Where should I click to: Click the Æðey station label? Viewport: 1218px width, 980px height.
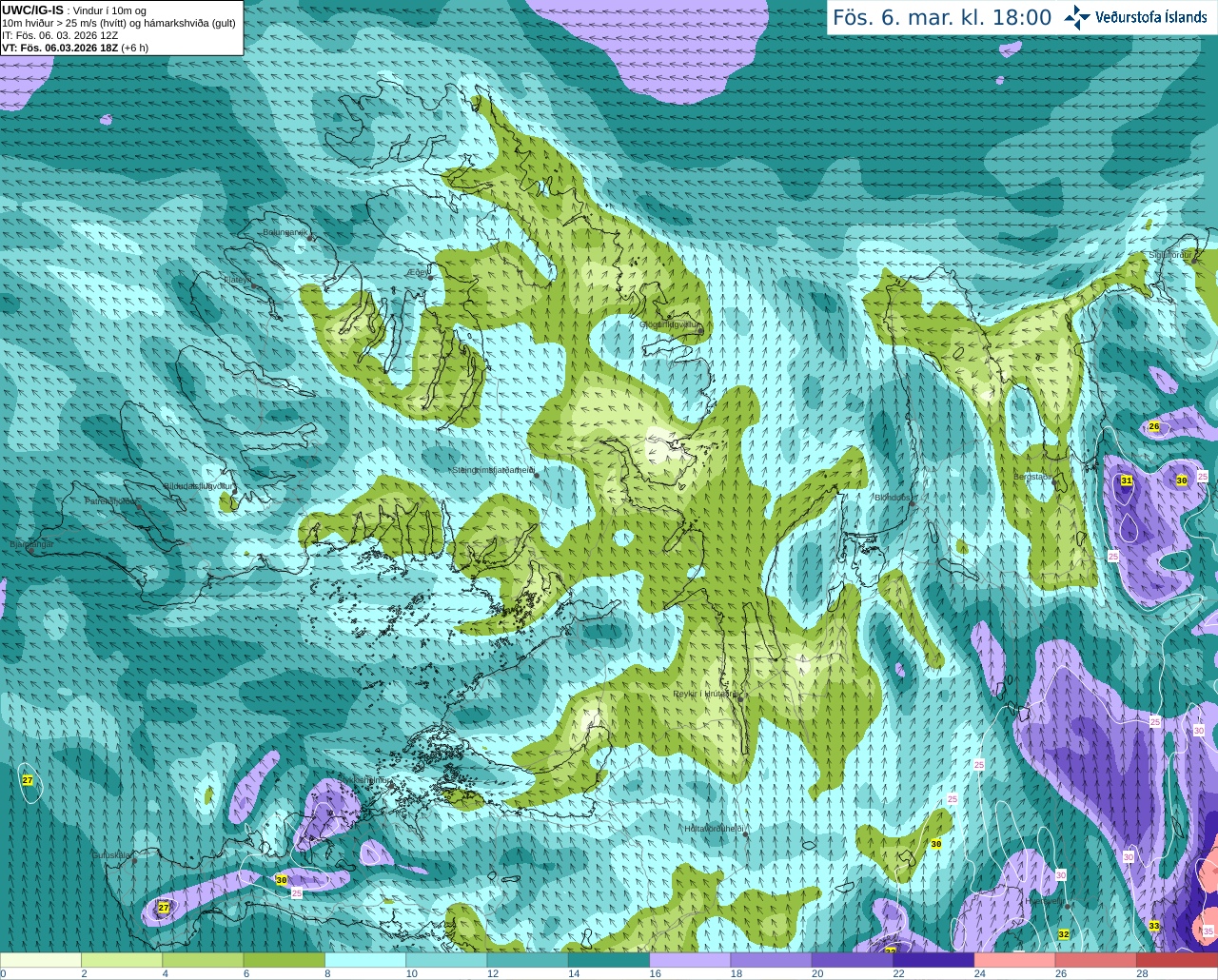[418, 272]
